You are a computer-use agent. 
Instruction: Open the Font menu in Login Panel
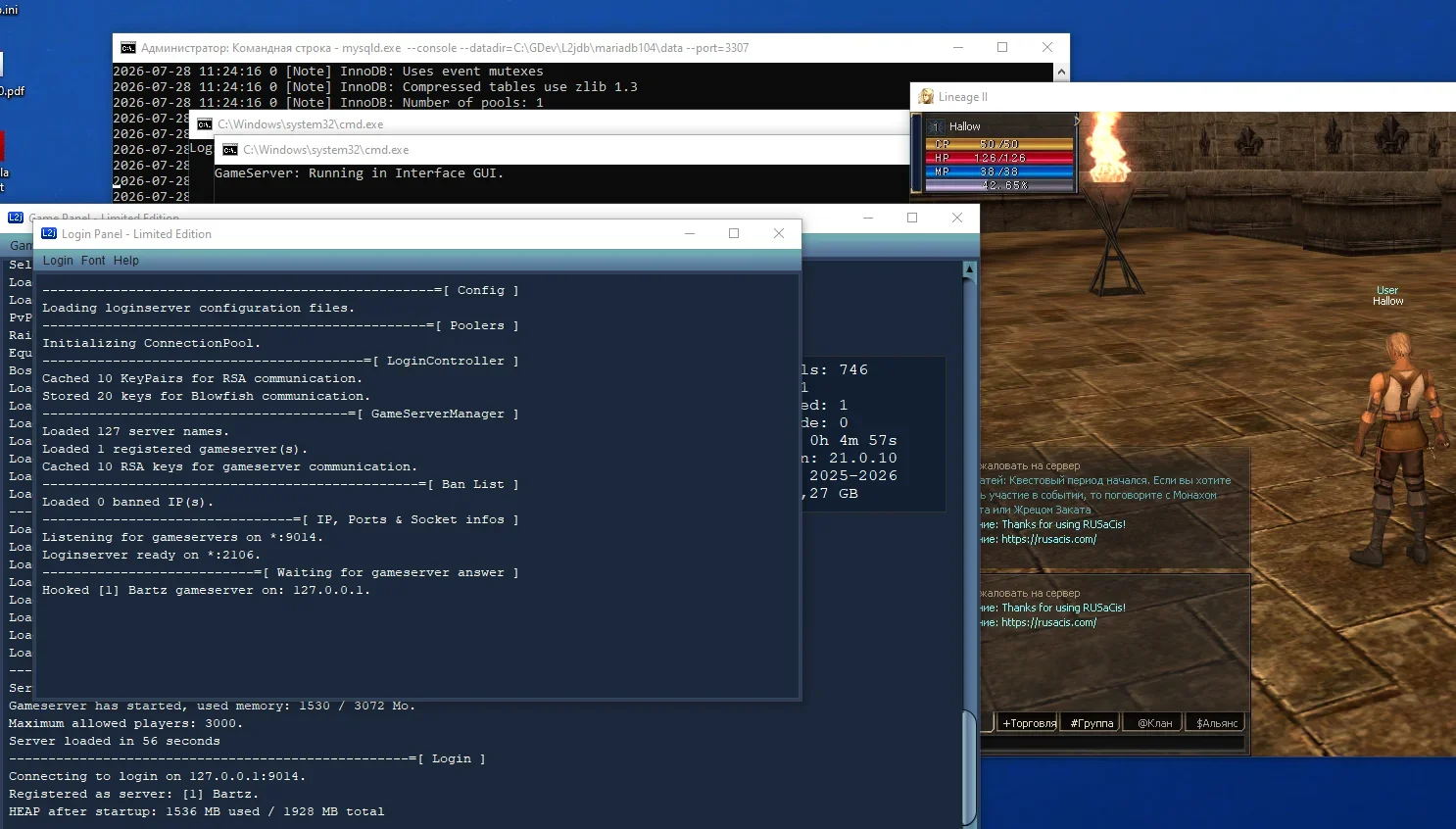point(93,261)
